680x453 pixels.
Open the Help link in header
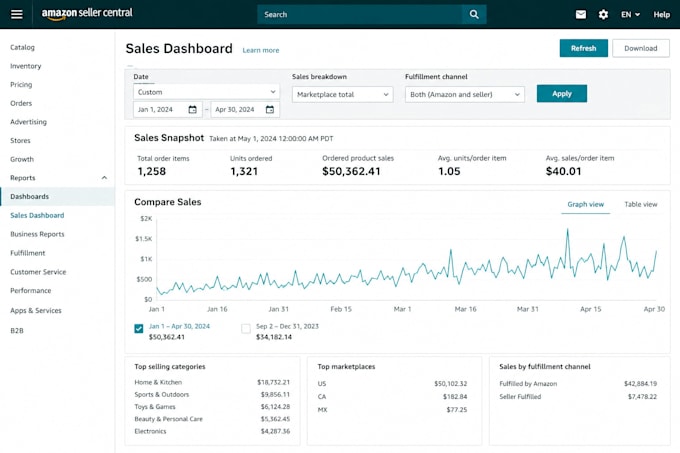[x=661, y=14]
